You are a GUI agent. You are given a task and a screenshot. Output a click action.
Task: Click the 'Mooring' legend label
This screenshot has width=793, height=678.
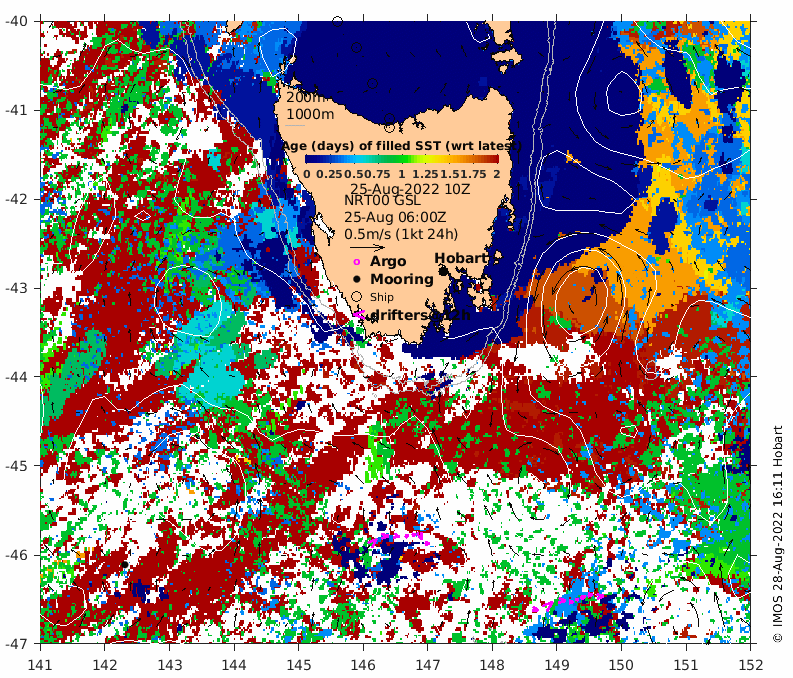402,279
